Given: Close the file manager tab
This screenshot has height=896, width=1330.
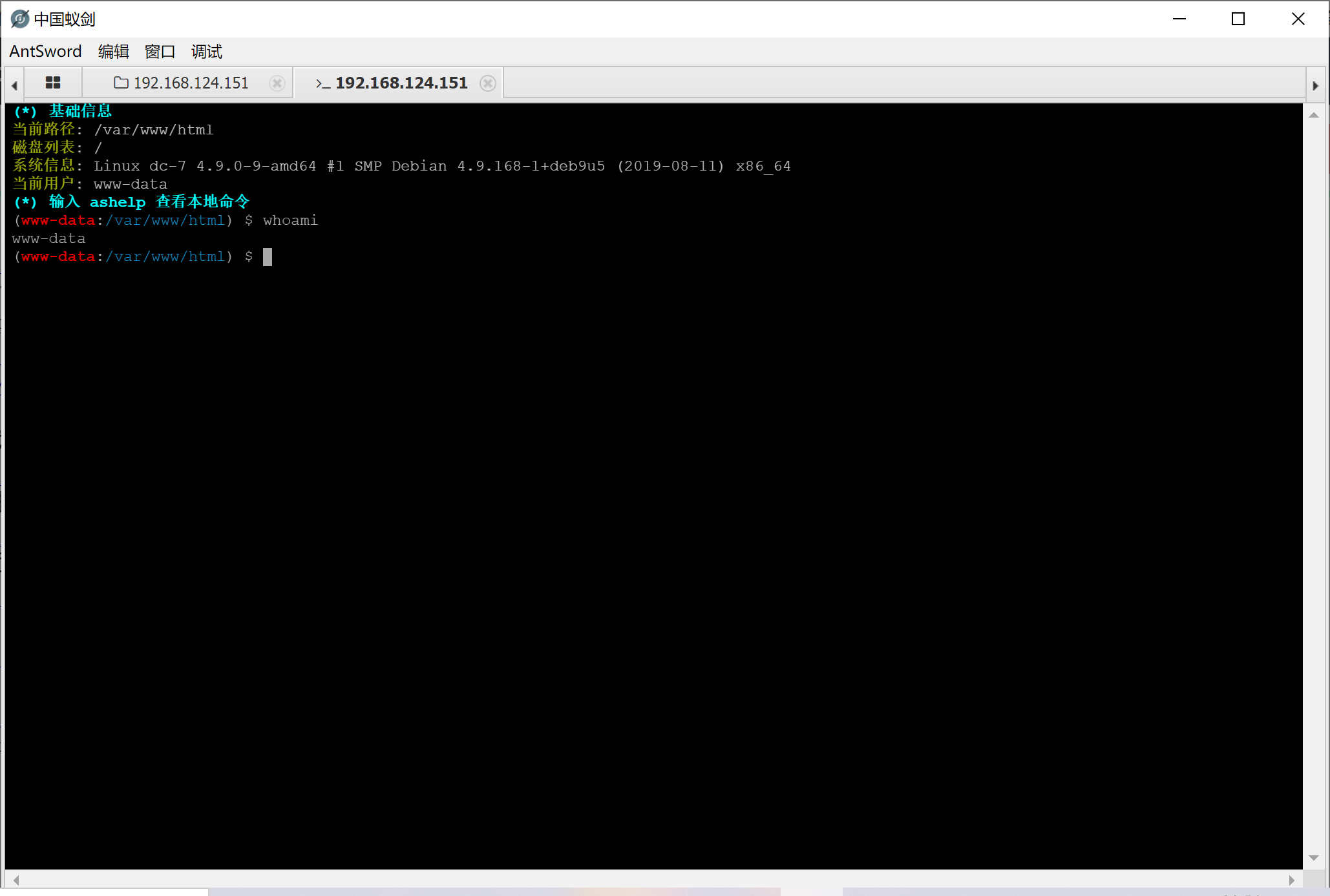Looking at the screenshot, I should pyautogui.click(x=277, y=83).
